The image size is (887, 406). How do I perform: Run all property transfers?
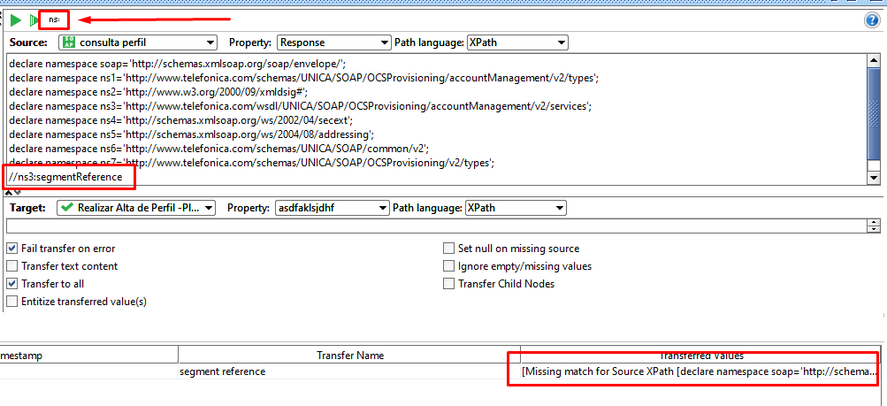(x=33, y=20)
